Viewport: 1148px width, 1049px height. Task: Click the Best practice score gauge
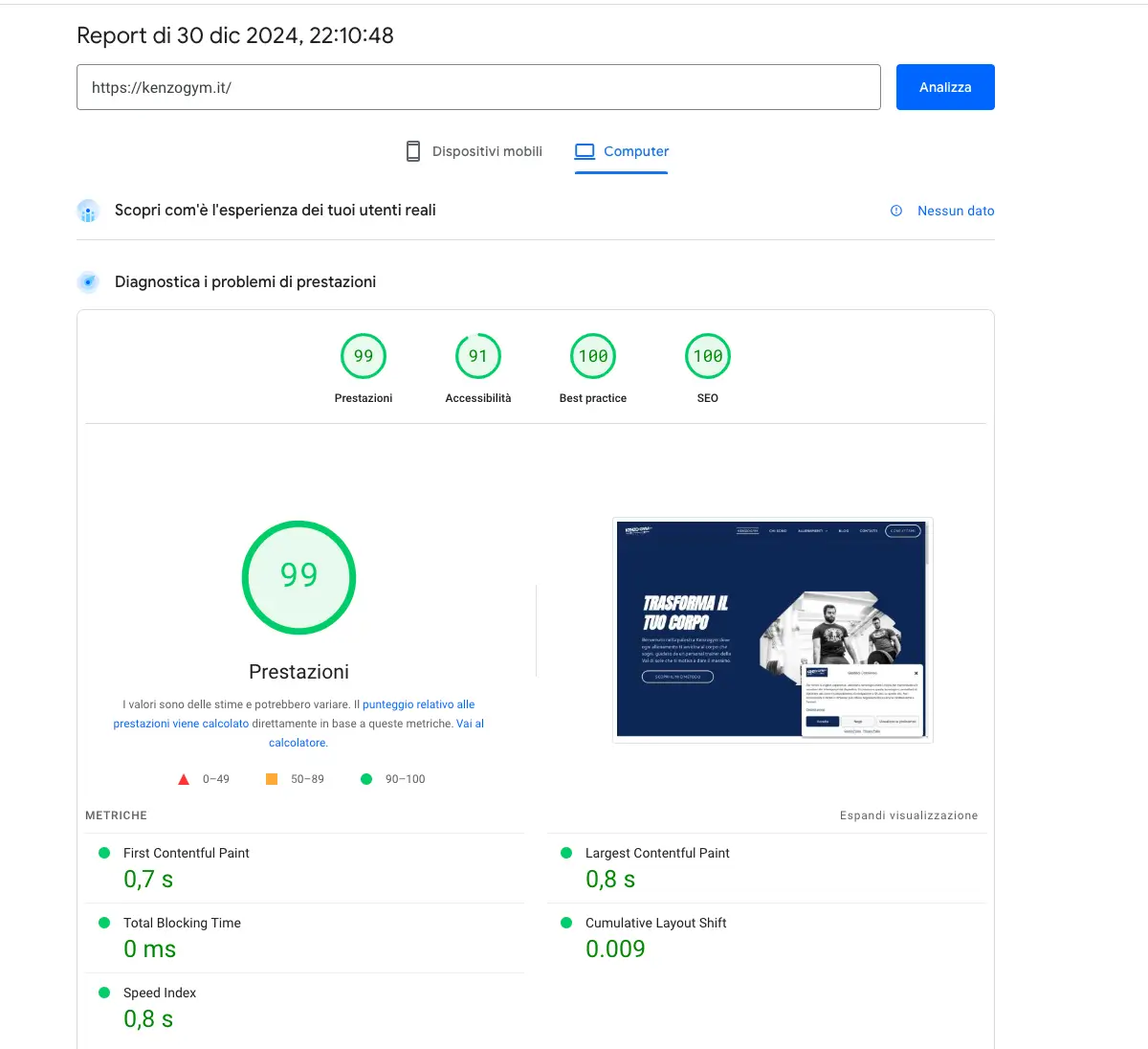pyautogui.click(x=592, y=355)
